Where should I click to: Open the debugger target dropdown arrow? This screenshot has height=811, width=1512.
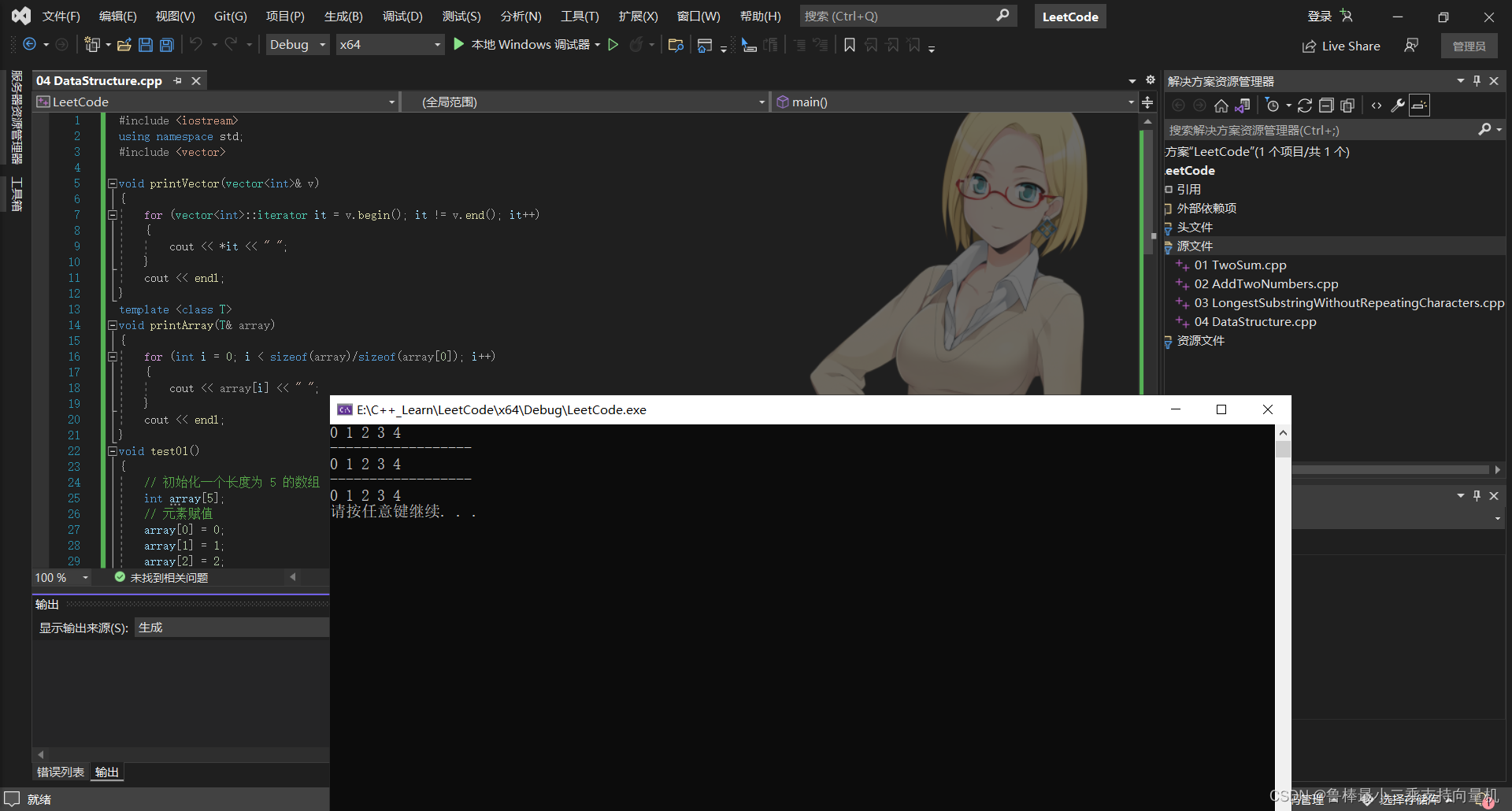coord(598,45)
